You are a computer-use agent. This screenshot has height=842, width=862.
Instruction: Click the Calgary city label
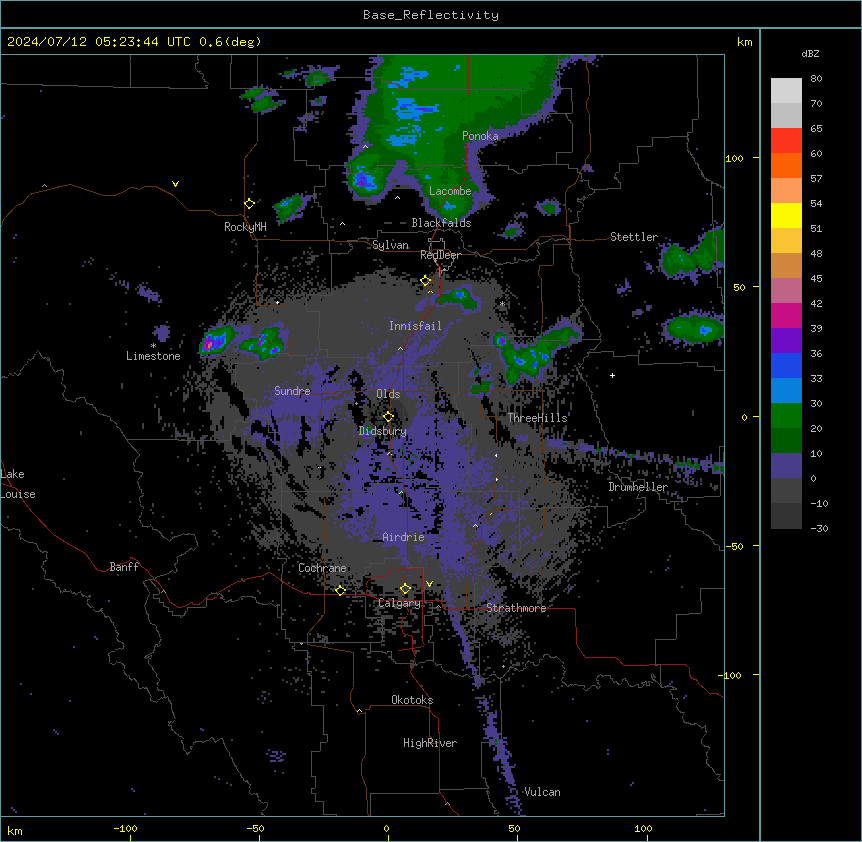point(400,603)
